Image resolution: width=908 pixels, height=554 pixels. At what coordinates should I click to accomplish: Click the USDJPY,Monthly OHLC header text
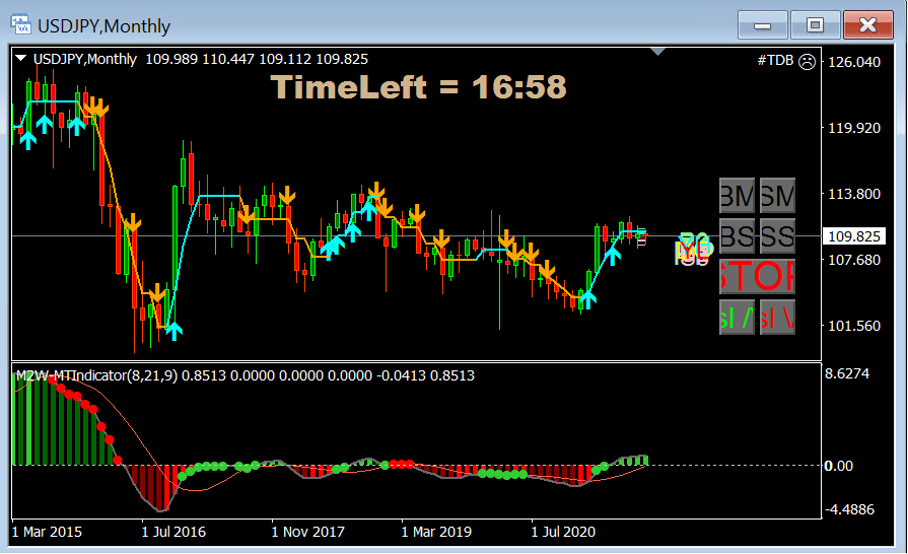(200, 59)
